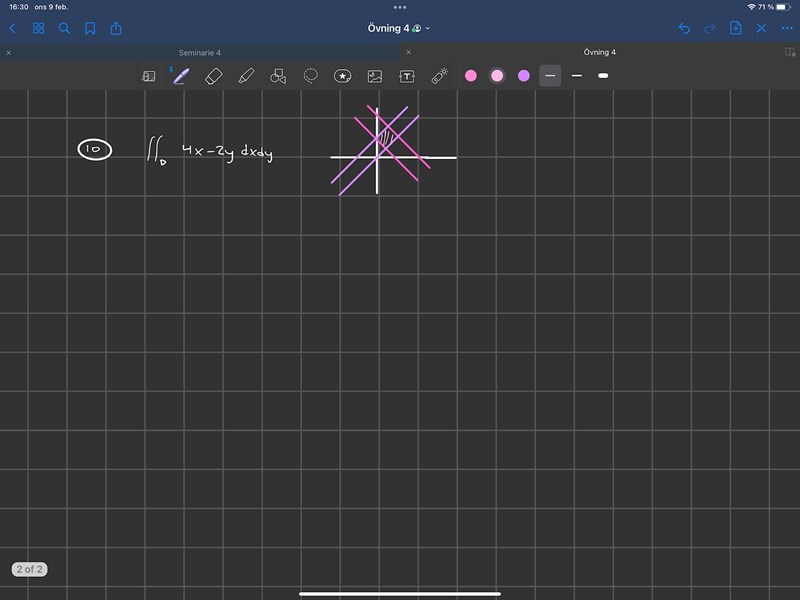Viewport: 800px width, 600px height.
Task: Switch to the Seminarie 4 tab
Action: (x=199, y=52)
